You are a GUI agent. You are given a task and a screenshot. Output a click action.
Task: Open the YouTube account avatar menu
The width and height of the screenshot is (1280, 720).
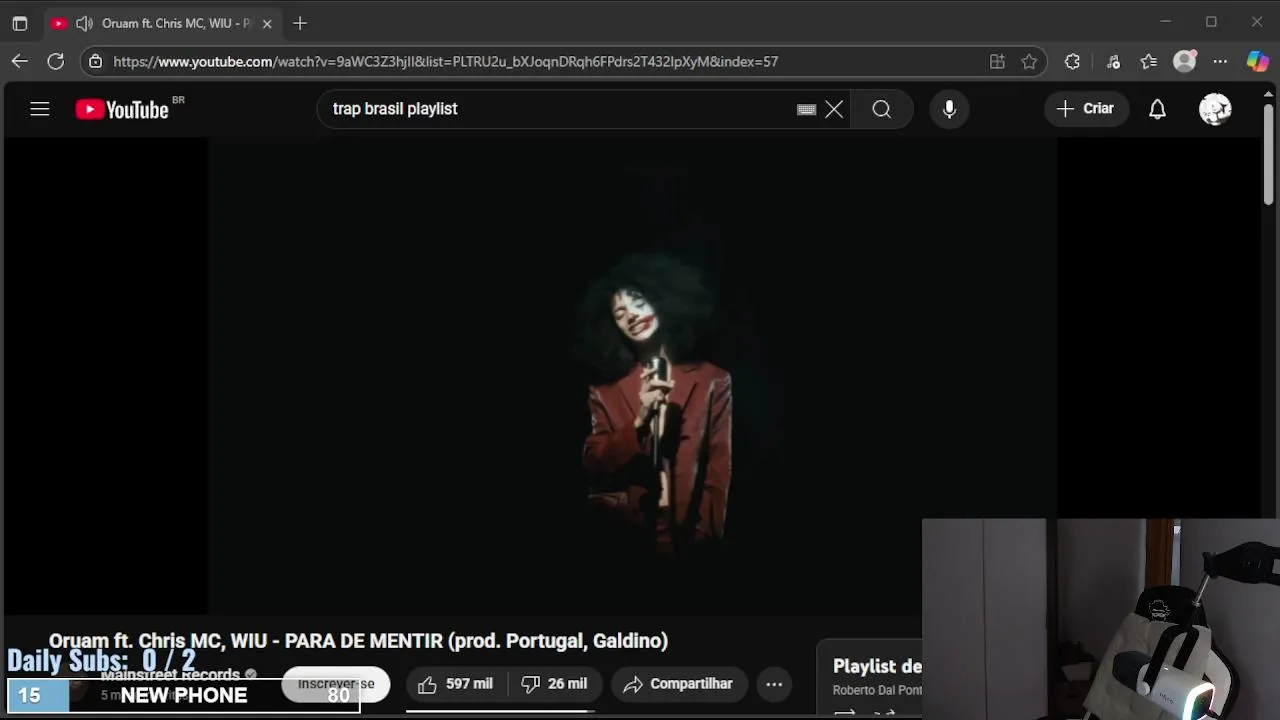[1215, 109]
